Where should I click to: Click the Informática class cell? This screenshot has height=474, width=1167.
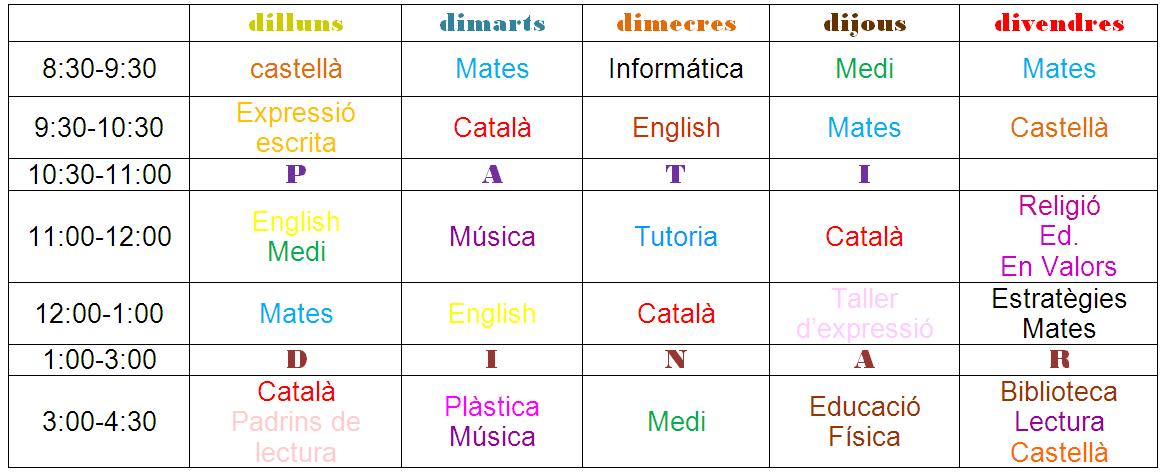coord(676,69)
